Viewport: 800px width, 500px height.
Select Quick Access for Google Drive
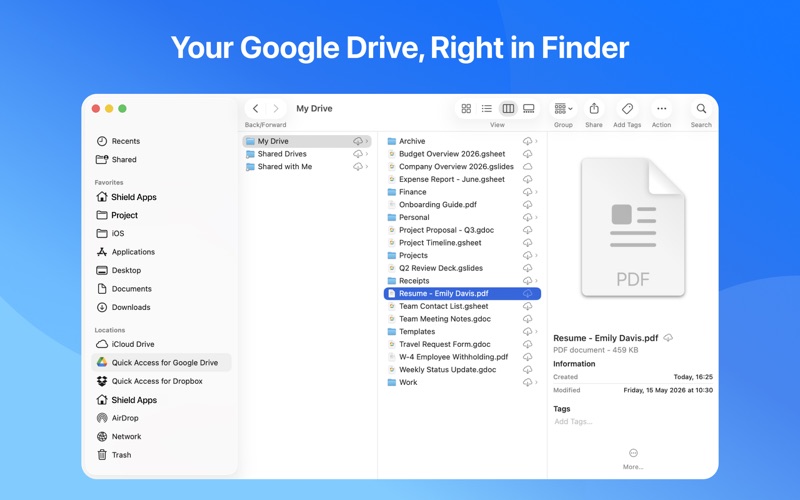(x=161, y=362)
